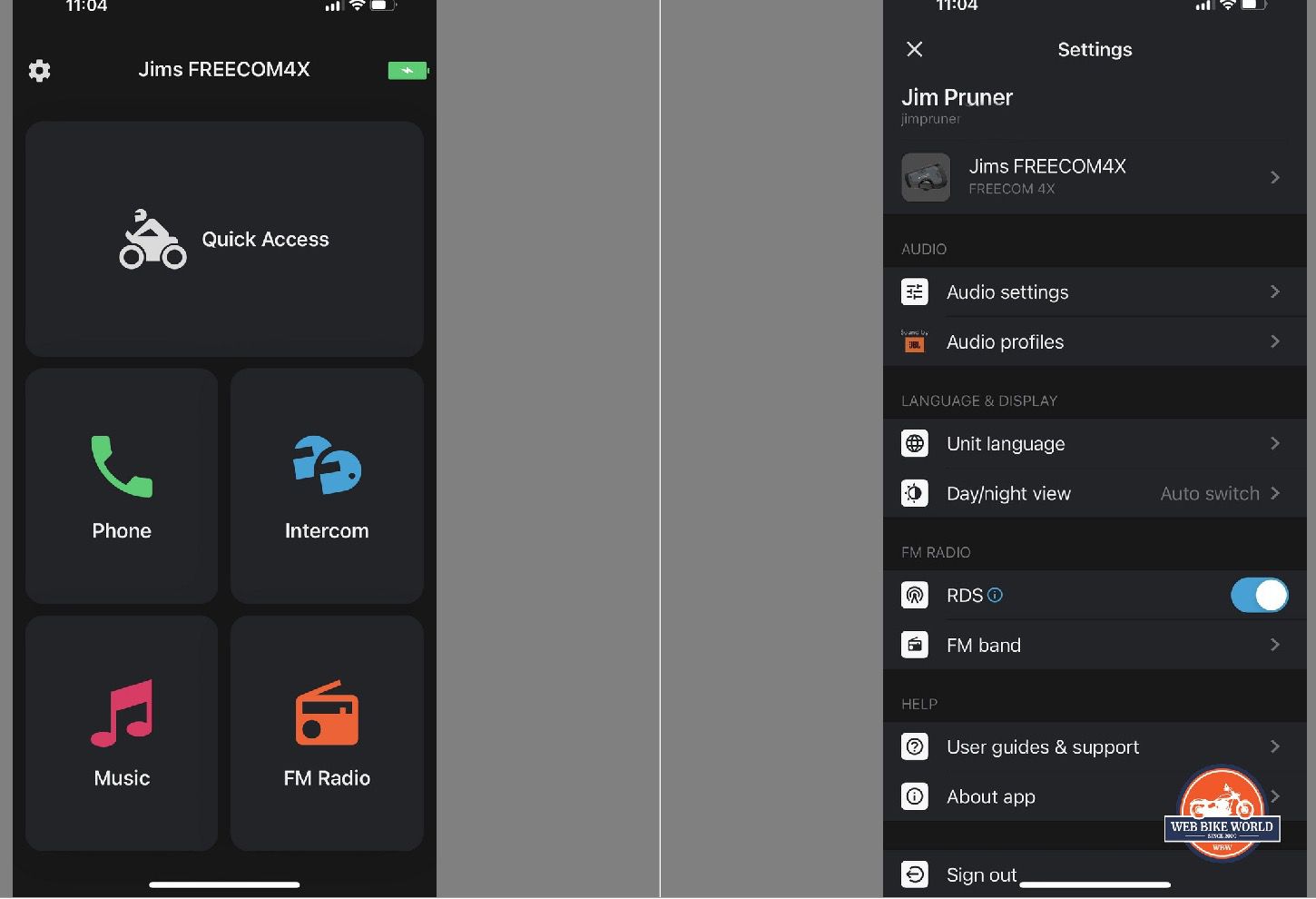Screen dimensions: 1316x899
Task: Tap the Wi-Fi icon on home status bar
Action: pyautogui.click(x=358, y=5)
